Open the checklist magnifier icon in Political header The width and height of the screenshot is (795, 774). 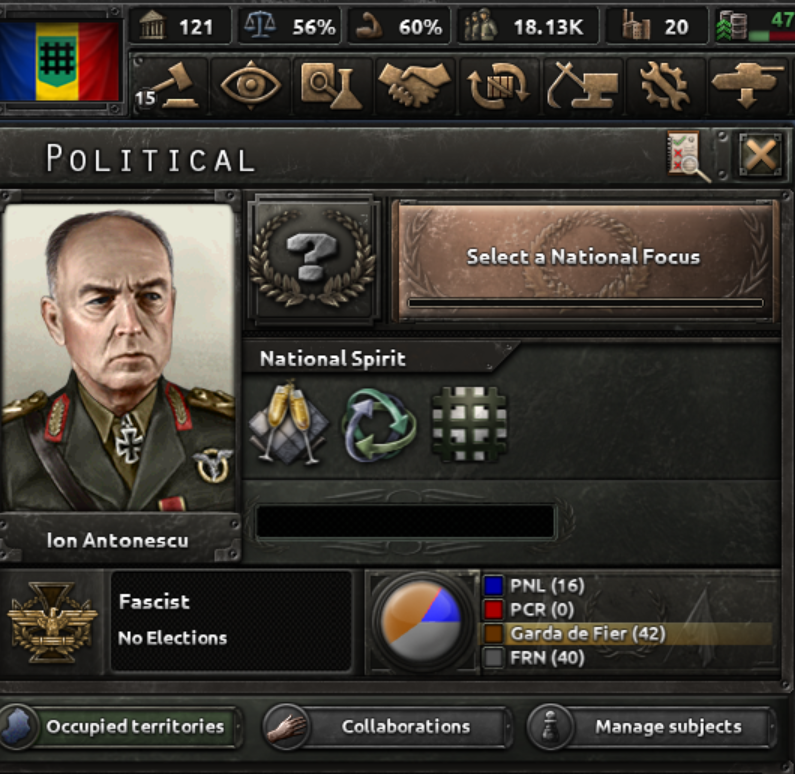[687, 155]
